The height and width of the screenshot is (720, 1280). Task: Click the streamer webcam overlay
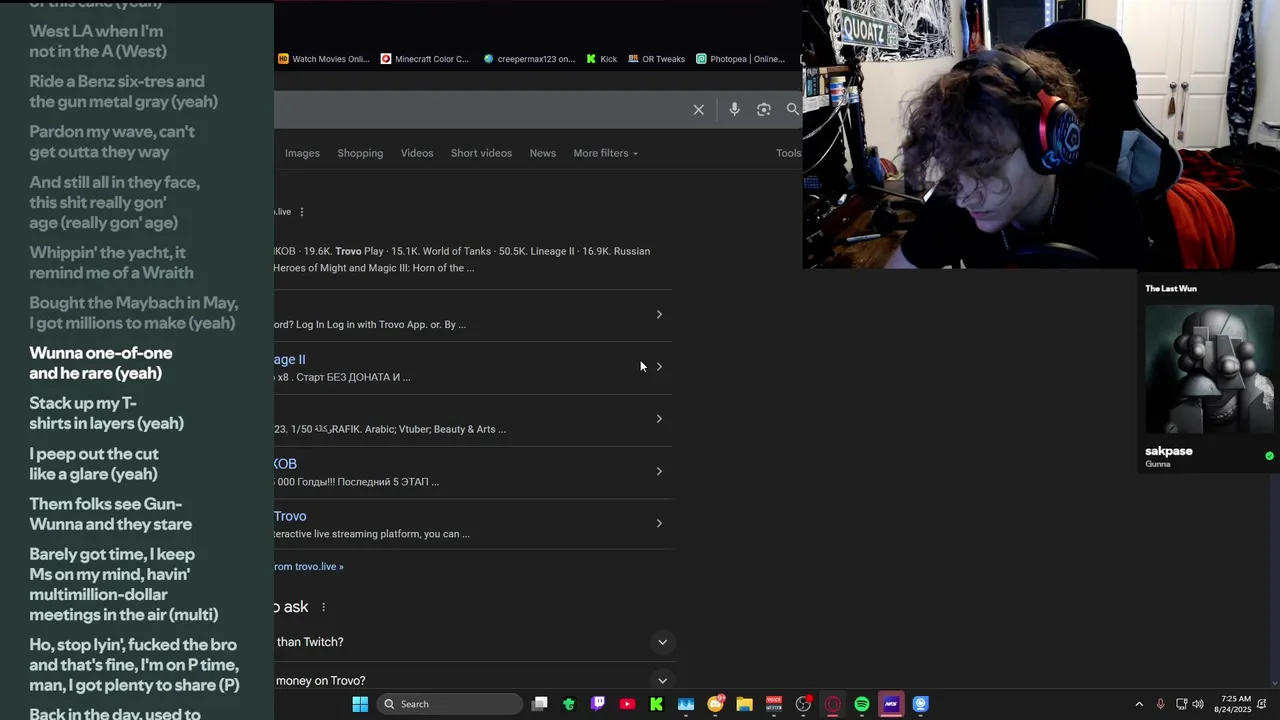pos(1041,134)
